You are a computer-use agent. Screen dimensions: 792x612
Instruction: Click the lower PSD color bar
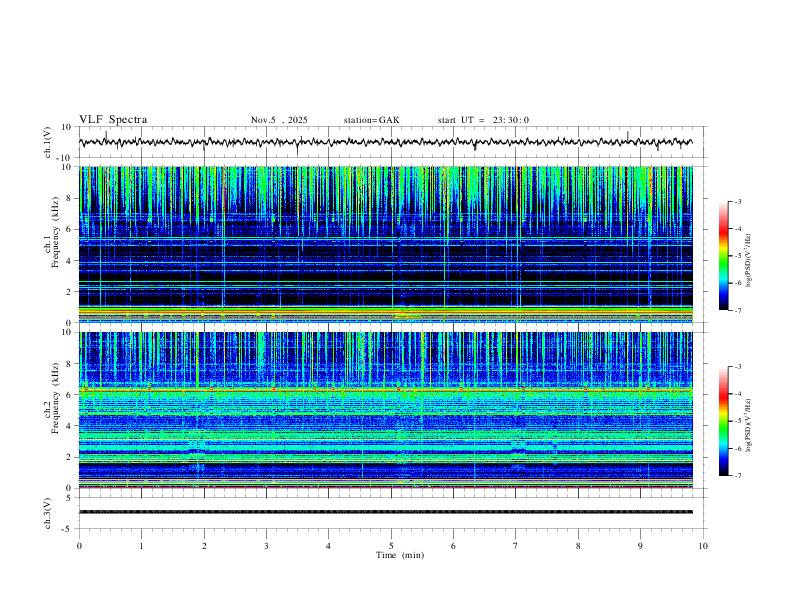724,421
